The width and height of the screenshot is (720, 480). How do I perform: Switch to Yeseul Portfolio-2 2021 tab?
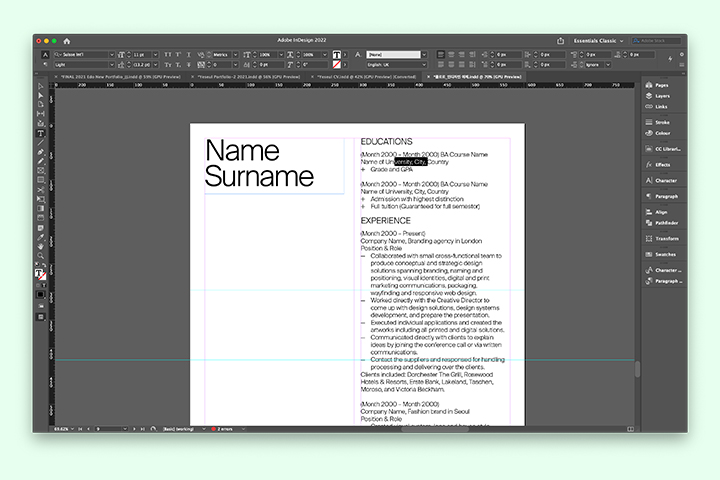click(x=248, y=77)
